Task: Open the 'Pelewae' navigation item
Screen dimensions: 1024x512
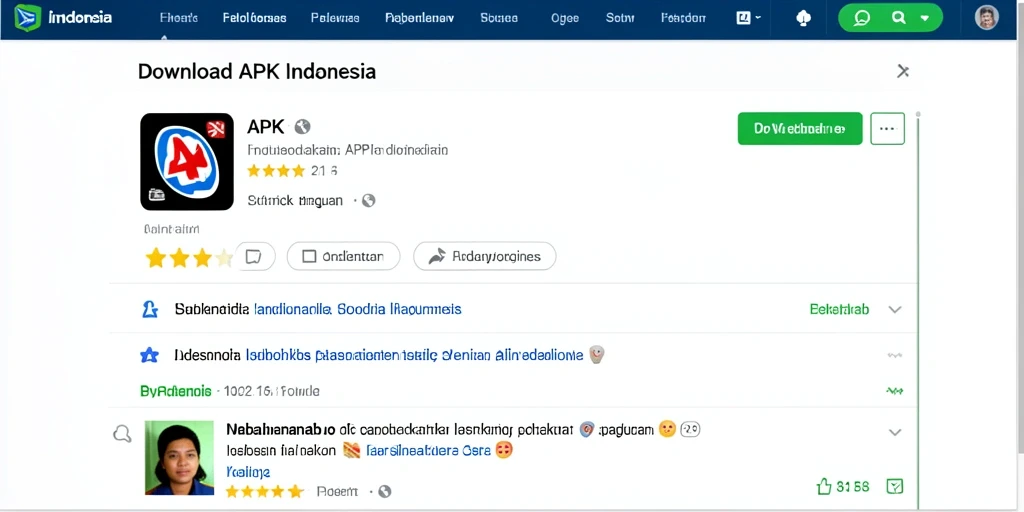Action: click(335, 18)
